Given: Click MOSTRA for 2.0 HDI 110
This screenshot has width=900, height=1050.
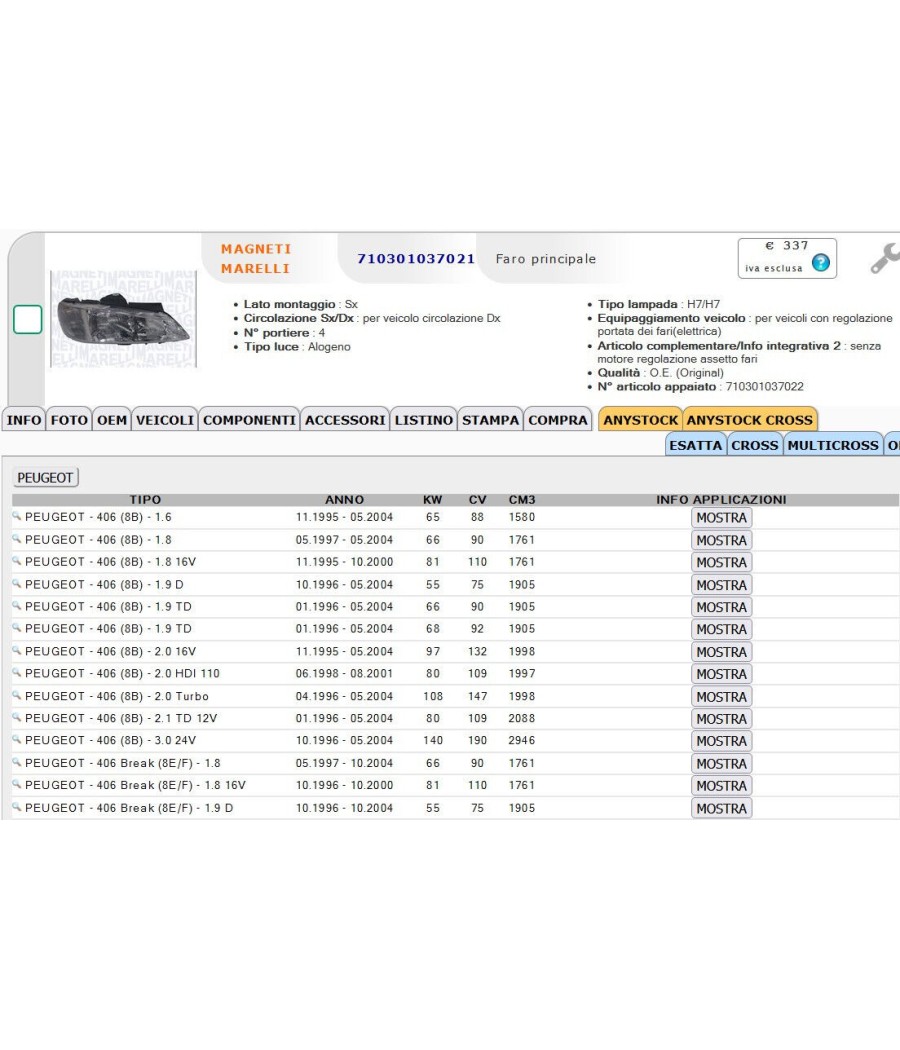Looking at the screenshot, I should click(x=721, y=674).
